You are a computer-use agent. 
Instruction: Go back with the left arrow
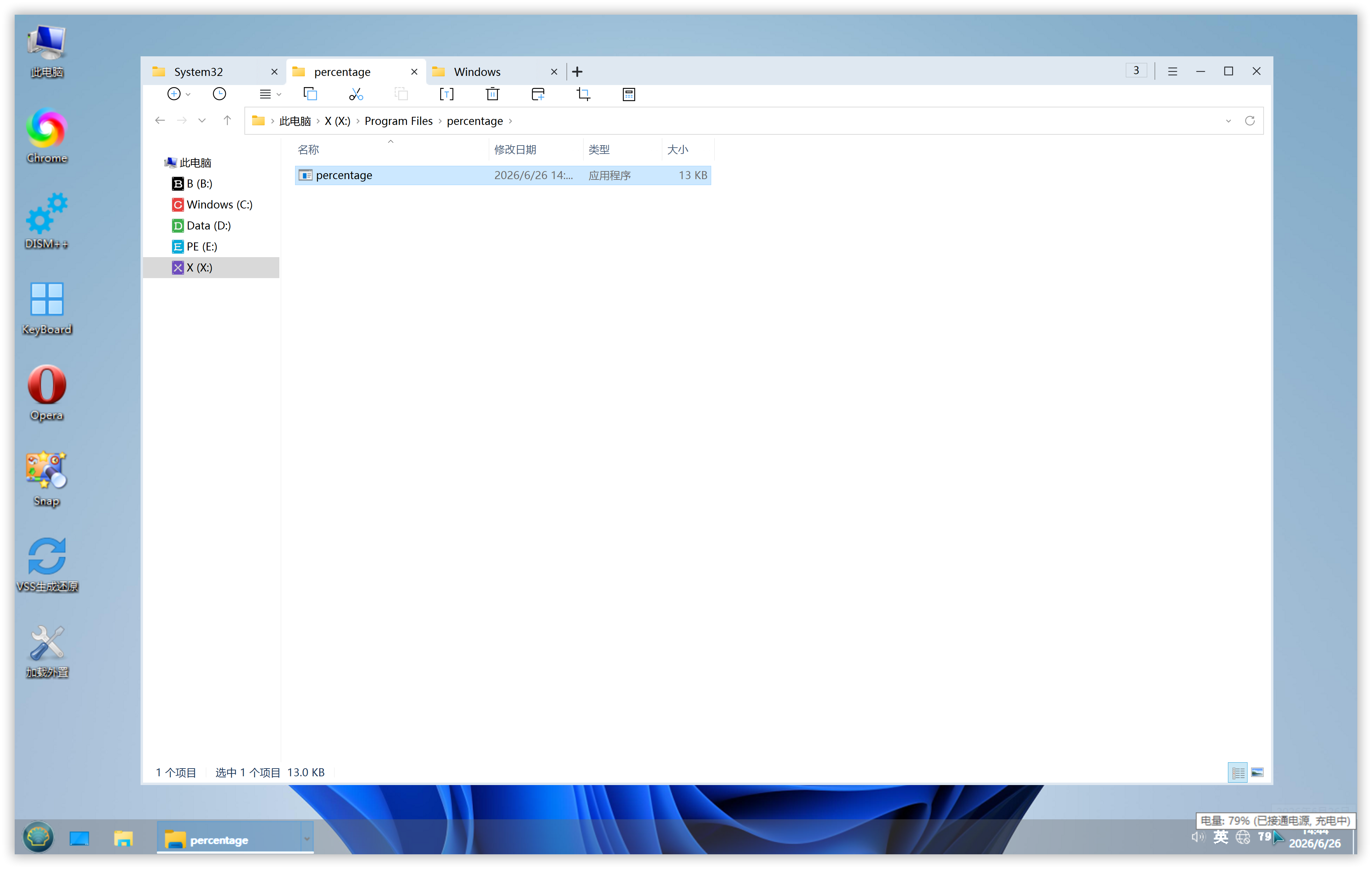click(160, 120)
